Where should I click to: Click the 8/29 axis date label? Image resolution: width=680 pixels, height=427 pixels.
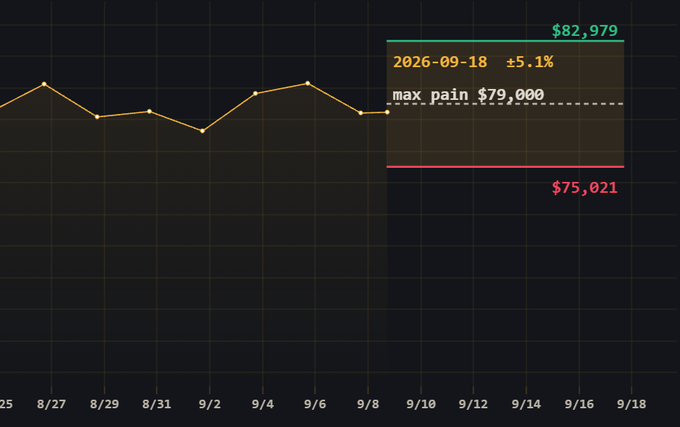point(104,404)
